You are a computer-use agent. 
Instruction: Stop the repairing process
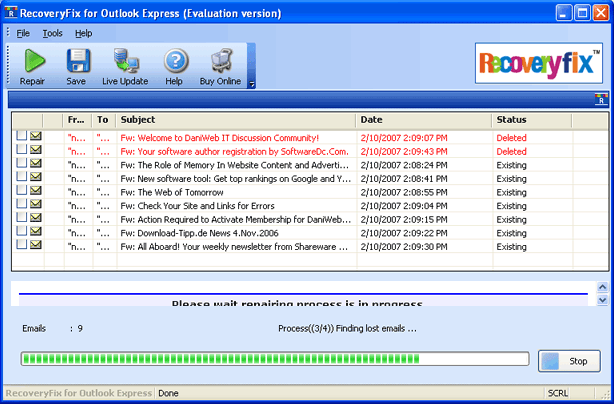pyautogui.click(x=569, y=361)
